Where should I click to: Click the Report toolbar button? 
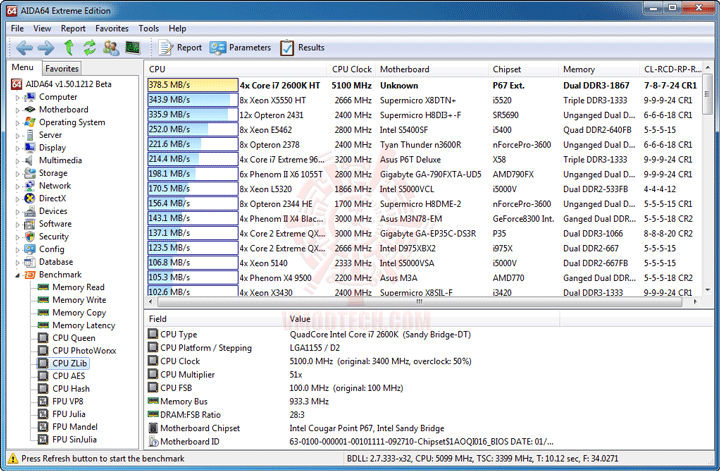pos(180,47)
